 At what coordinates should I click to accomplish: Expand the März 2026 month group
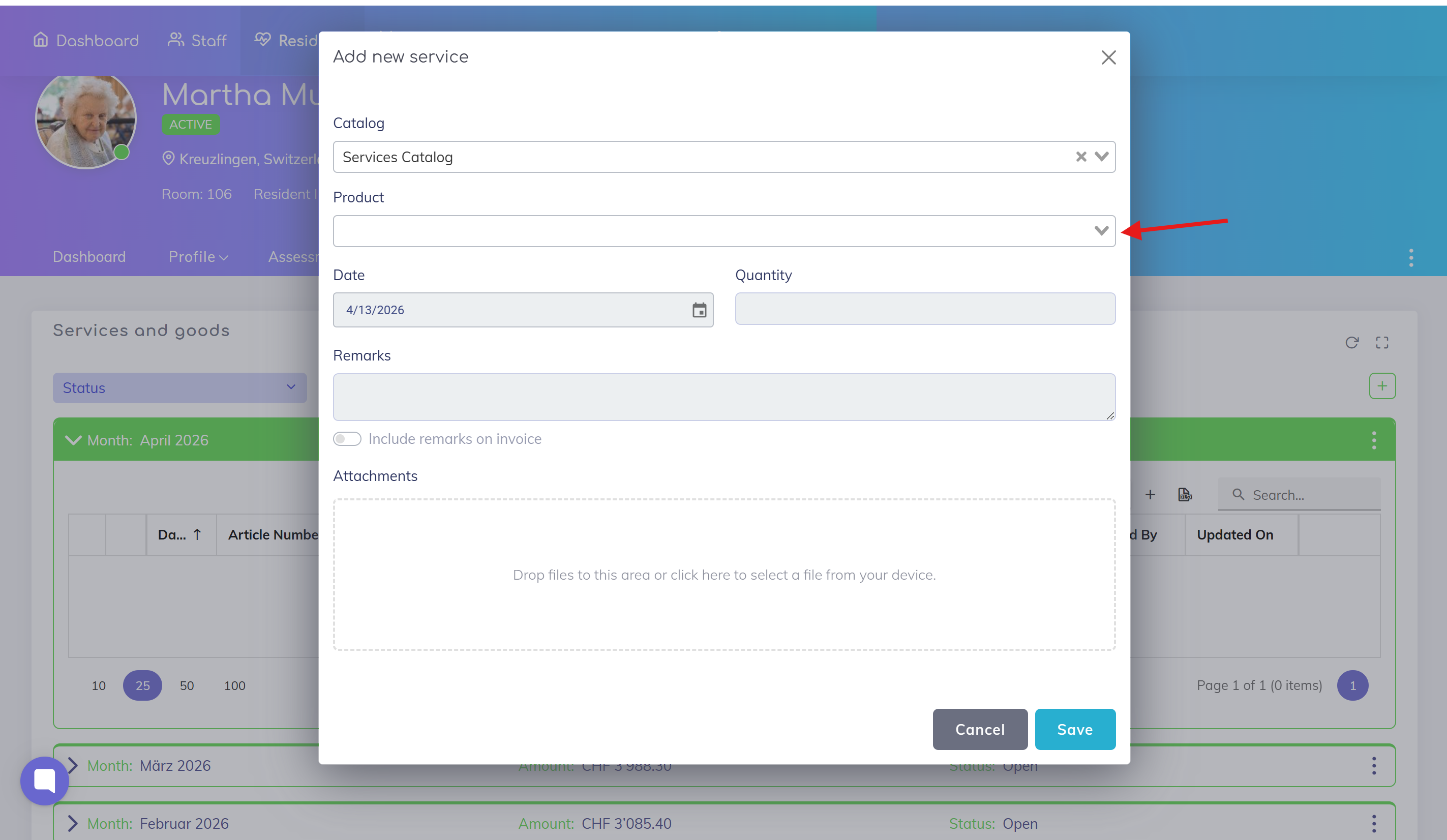click(x=72, y=765)
